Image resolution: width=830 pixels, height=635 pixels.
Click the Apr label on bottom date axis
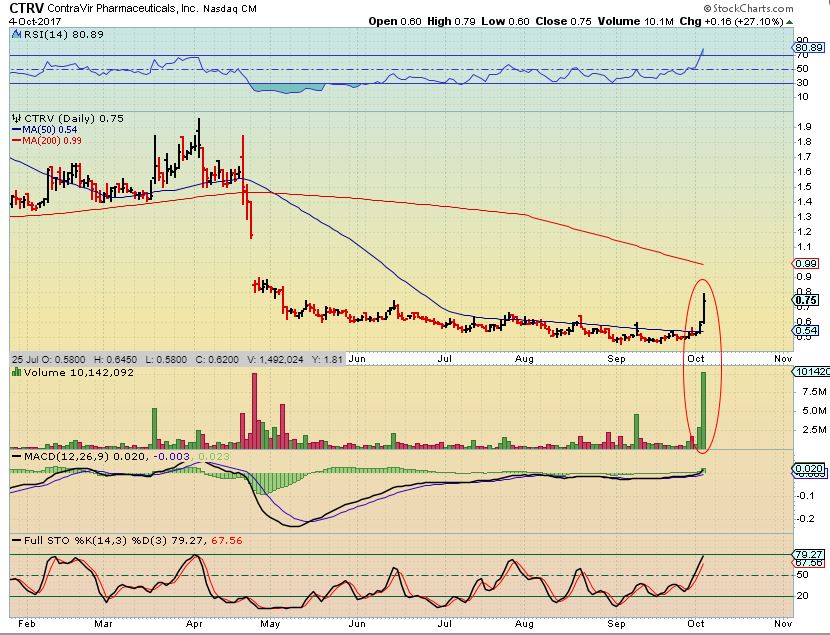194,624
